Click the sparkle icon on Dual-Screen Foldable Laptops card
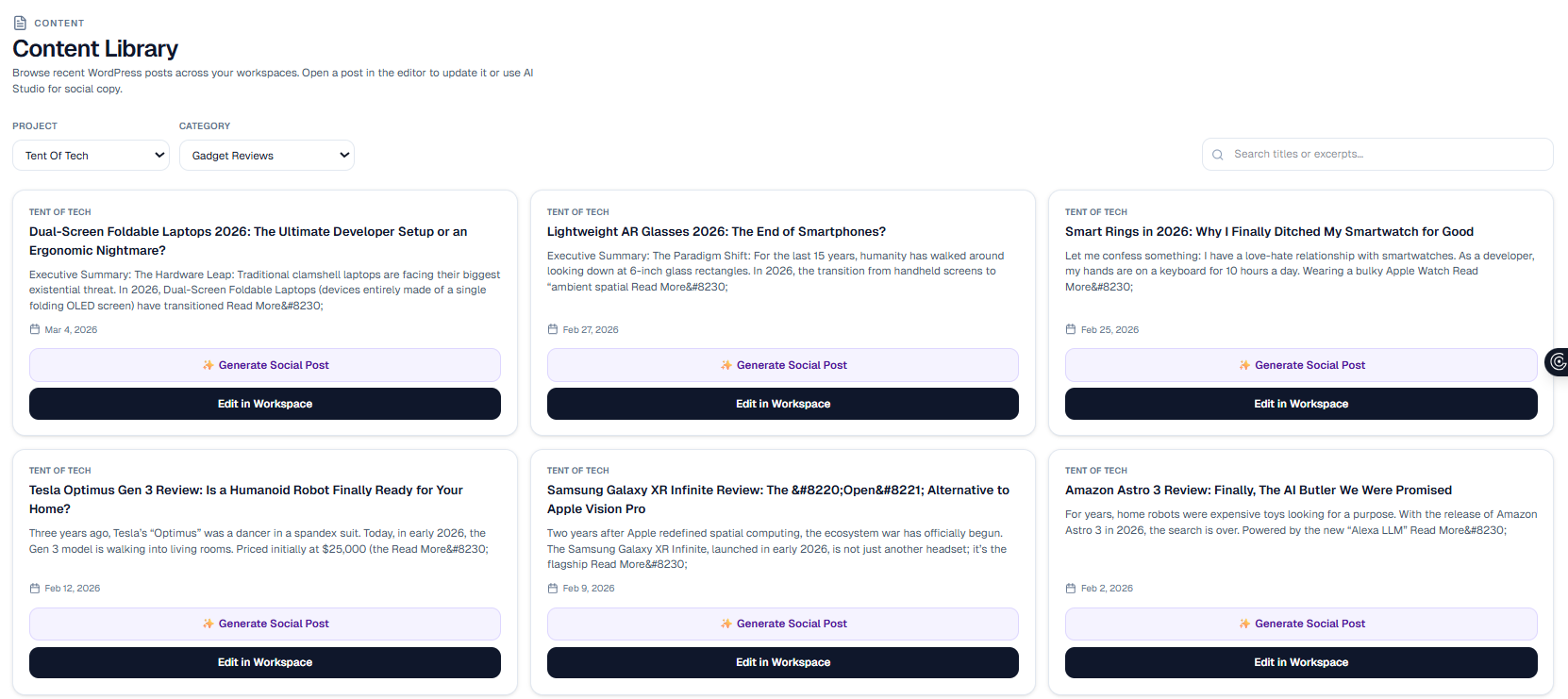1568x699 pixels. coord(209,365)
